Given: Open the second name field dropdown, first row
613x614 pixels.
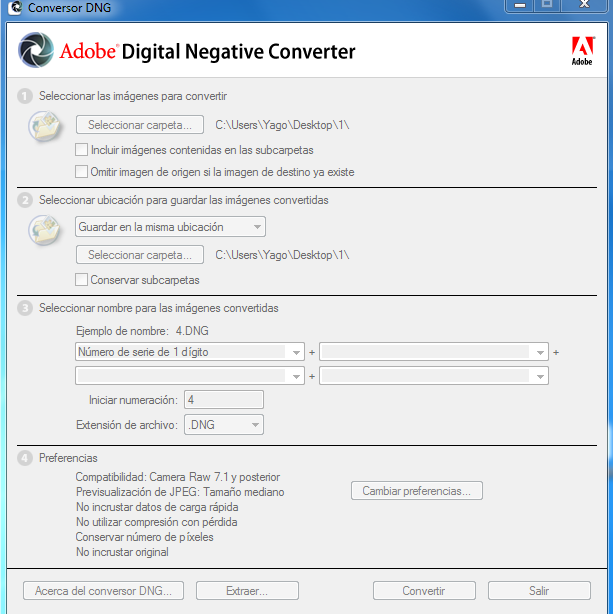Looking at the screenshot, I should [x=434, y=352].
